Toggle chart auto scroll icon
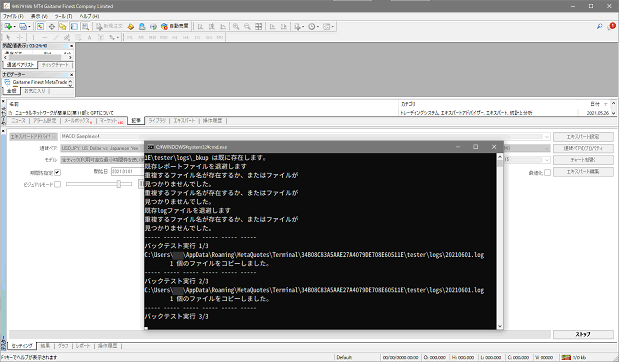Viewport: 619px width, 362px height. (x=272, y=26)
